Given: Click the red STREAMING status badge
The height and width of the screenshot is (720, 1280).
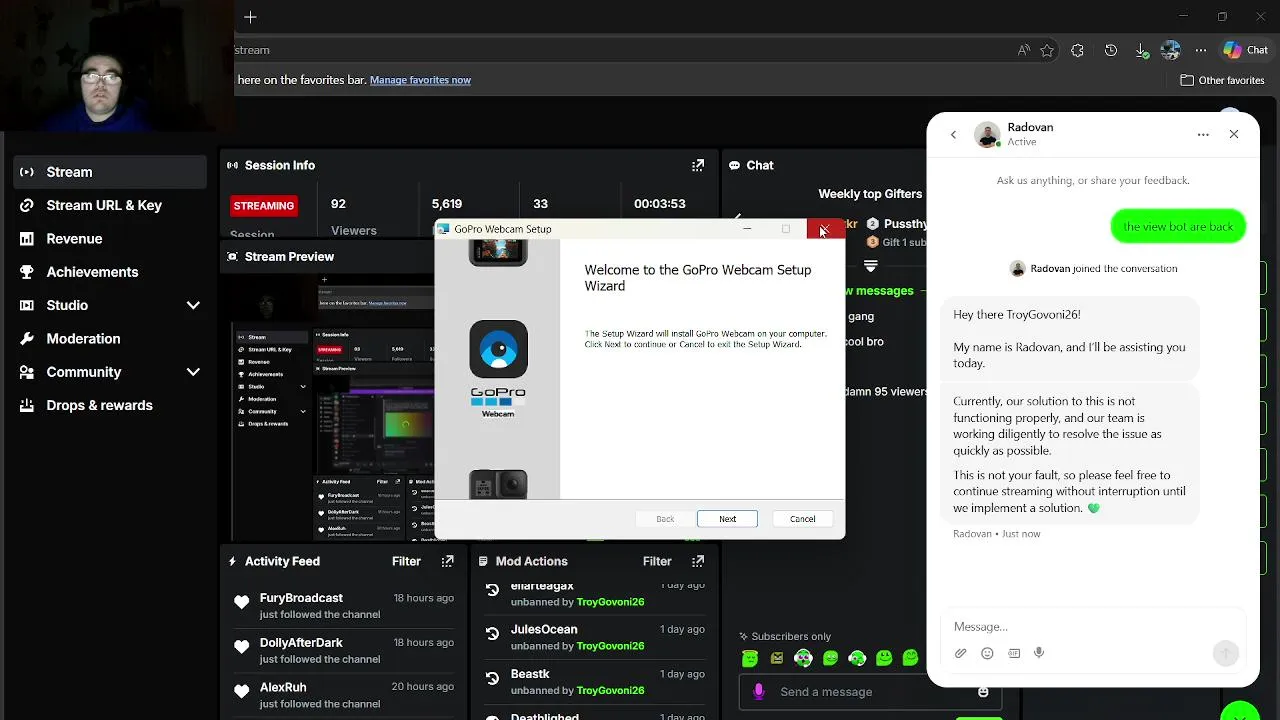Looking at the screenshot, I should (x=264, y=206).
